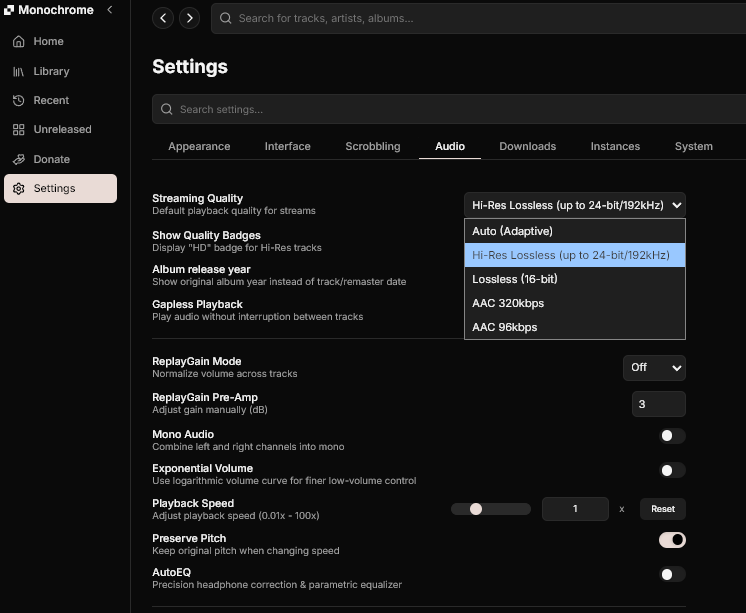Image resolution: width=746 pixels, height=613 pixels.
Task: Disable the Preserve Pitch toggle
Action: tap(672, 540)
